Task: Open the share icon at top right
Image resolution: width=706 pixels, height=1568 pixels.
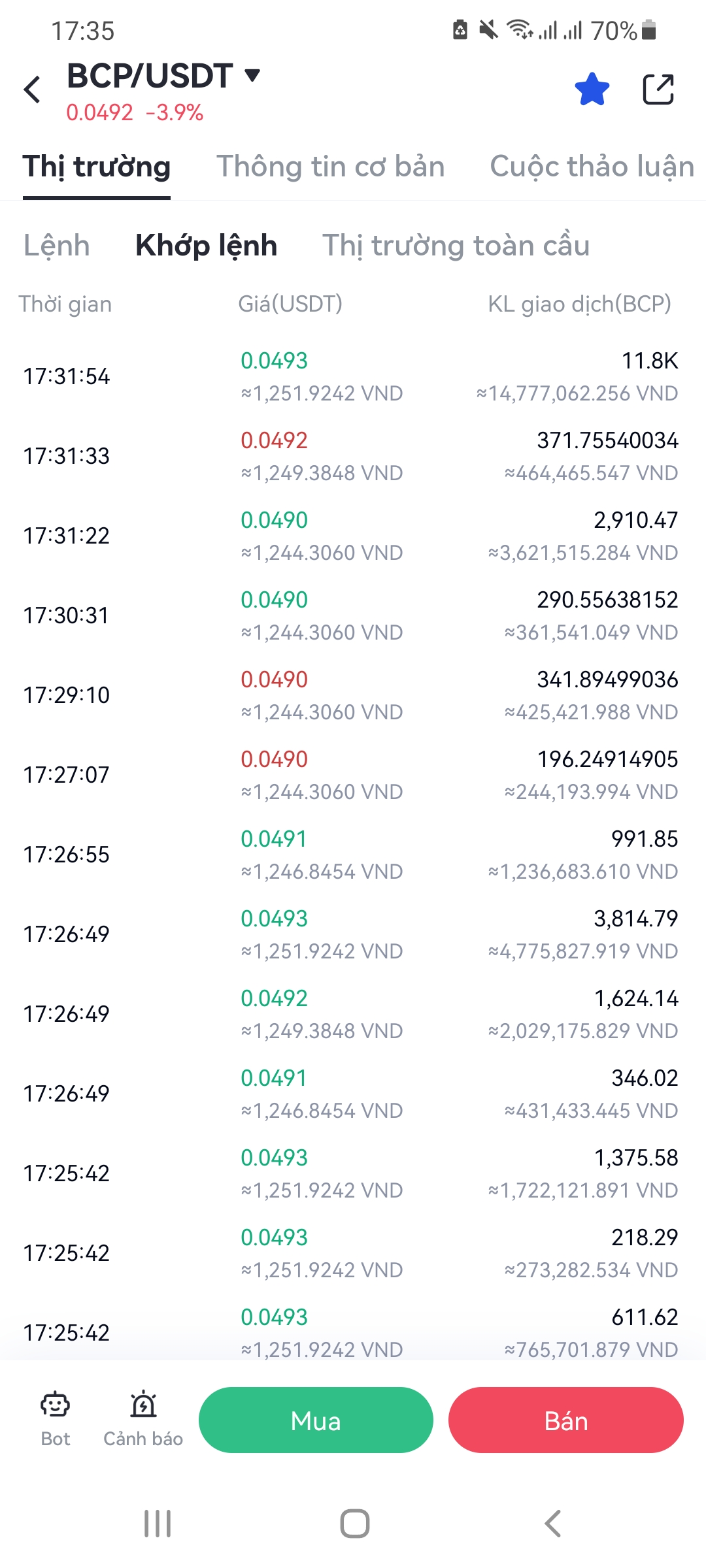Action: 658,90
